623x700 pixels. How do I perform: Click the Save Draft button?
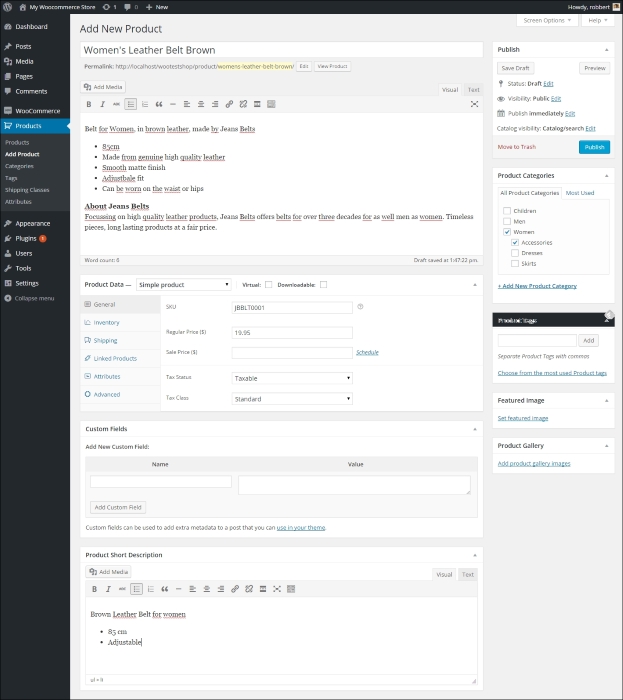coord(515,68)
